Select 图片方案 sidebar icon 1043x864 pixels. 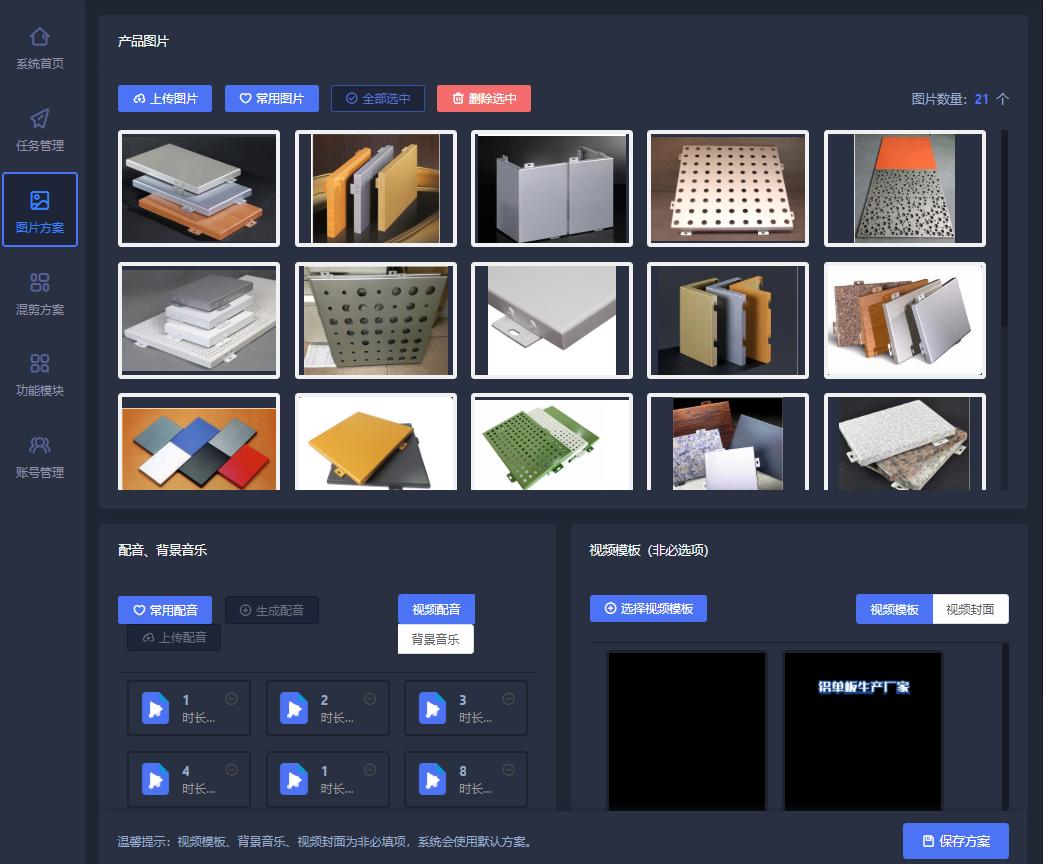click(40, 201)
